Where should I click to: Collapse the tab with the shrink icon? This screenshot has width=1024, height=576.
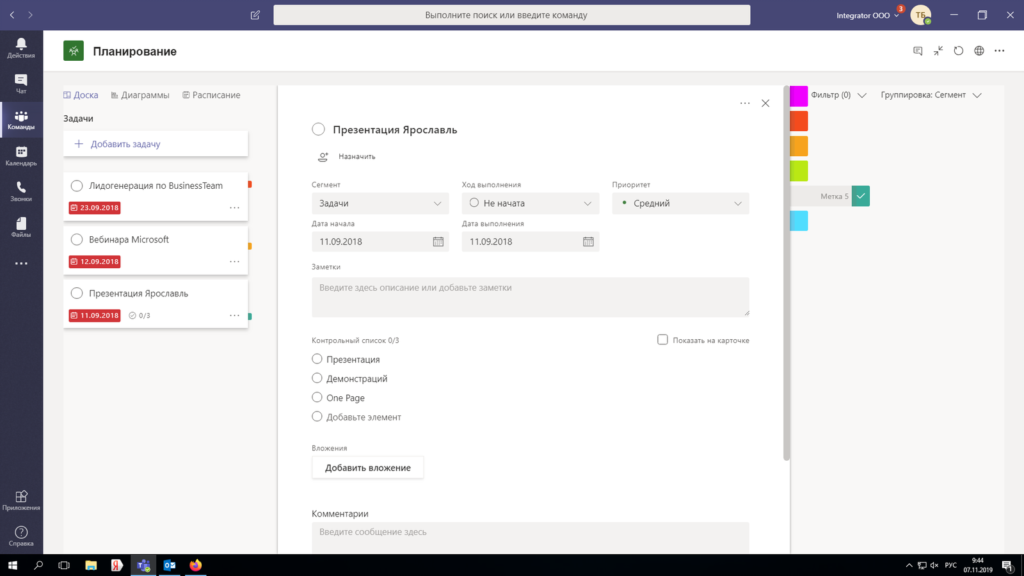(x=938, y=51)
